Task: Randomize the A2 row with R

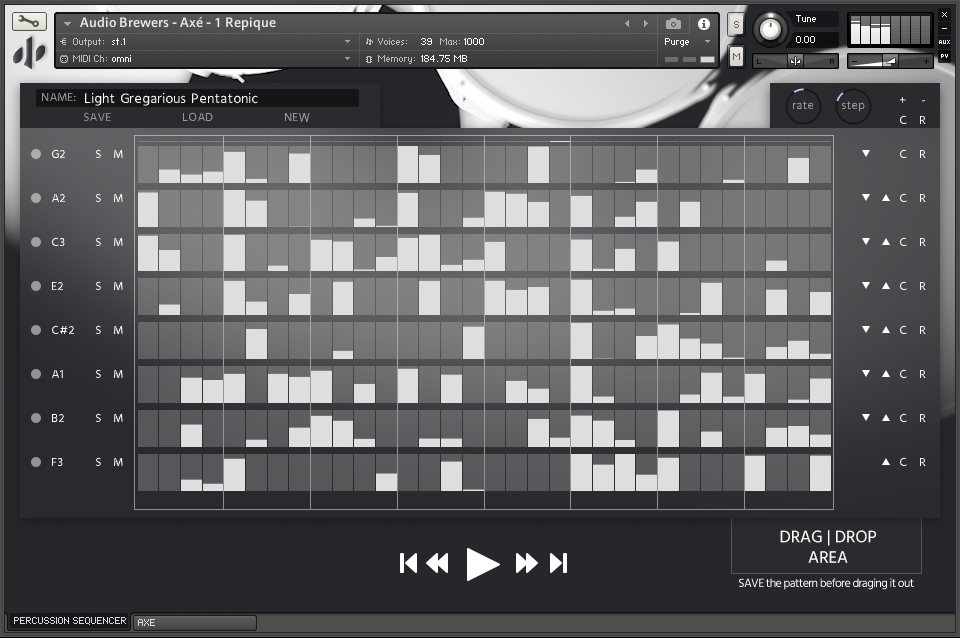Action: pyautogui.click(x=923, y=198)
